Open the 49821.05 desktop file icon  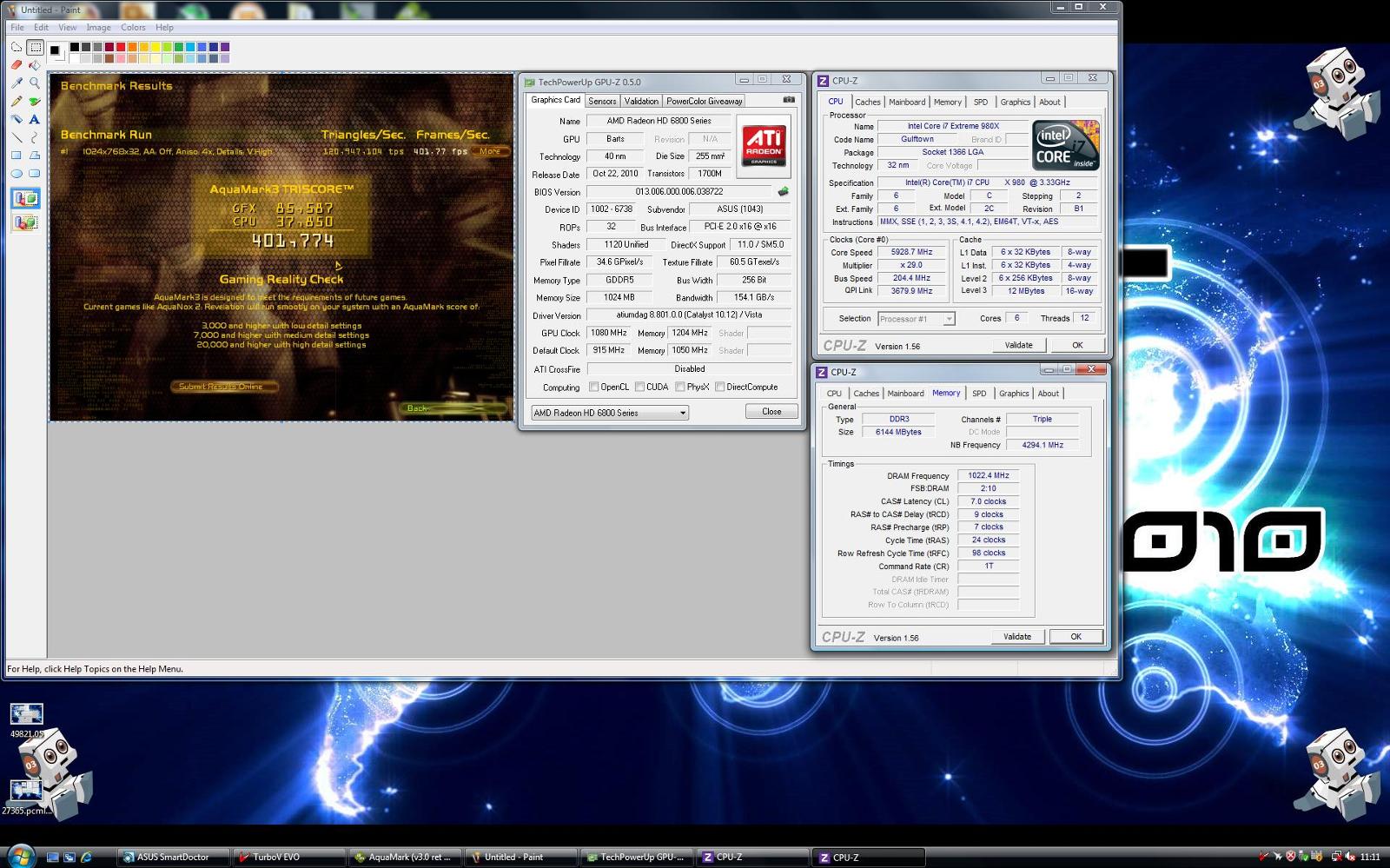pyautogui.click(x=26, y=720)
